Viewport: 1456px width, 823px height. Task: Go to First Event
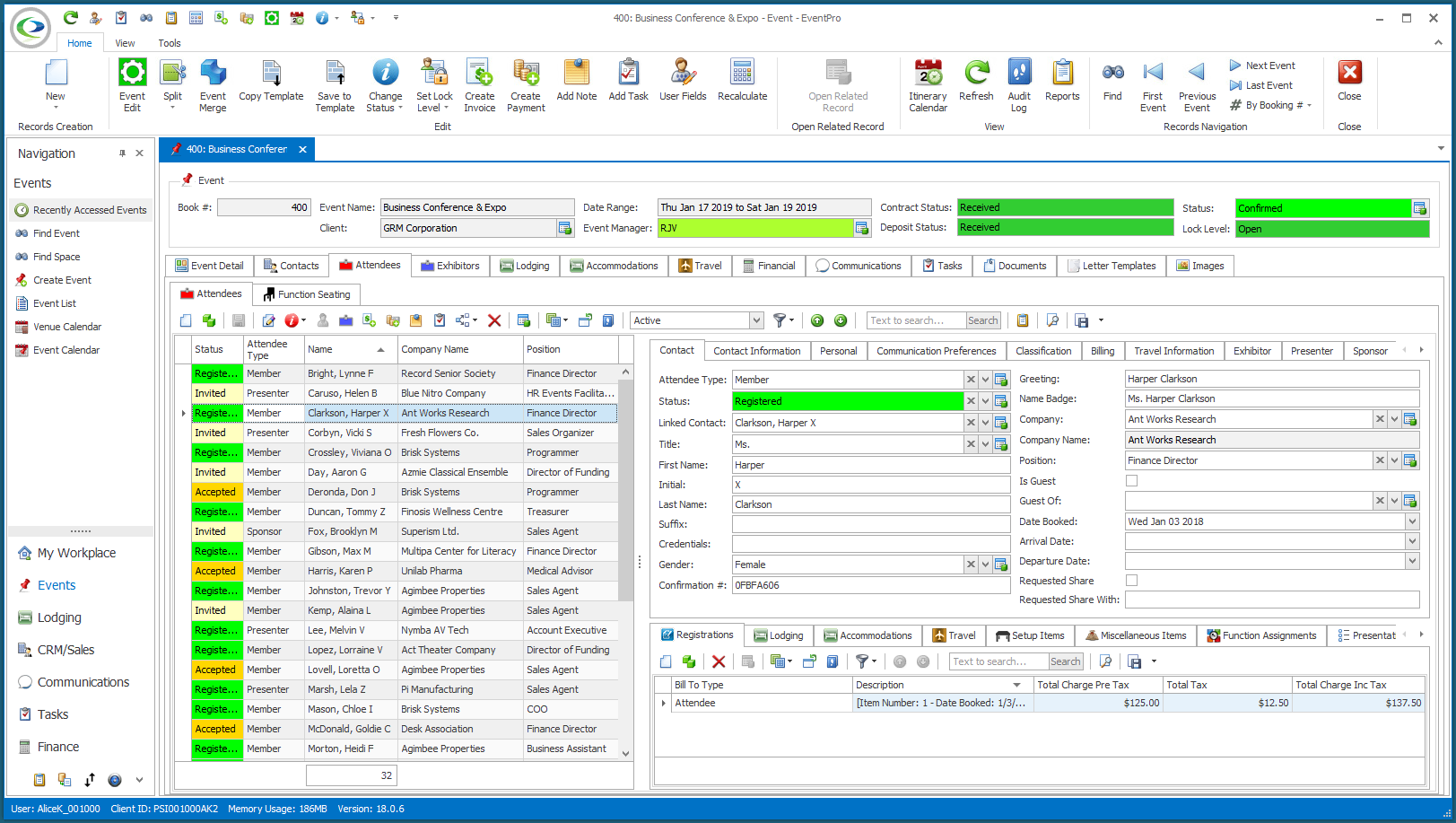coord(1153,86)
